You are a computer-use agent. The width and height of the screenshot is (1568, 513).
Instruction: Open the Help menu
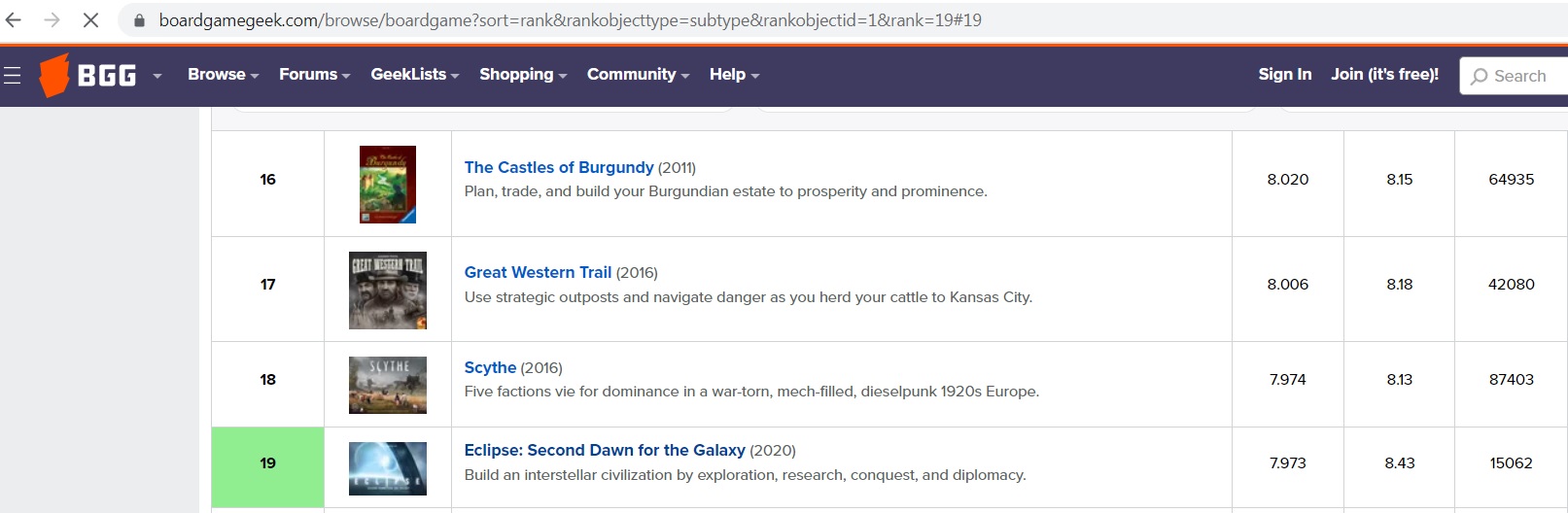click(734, 74)
